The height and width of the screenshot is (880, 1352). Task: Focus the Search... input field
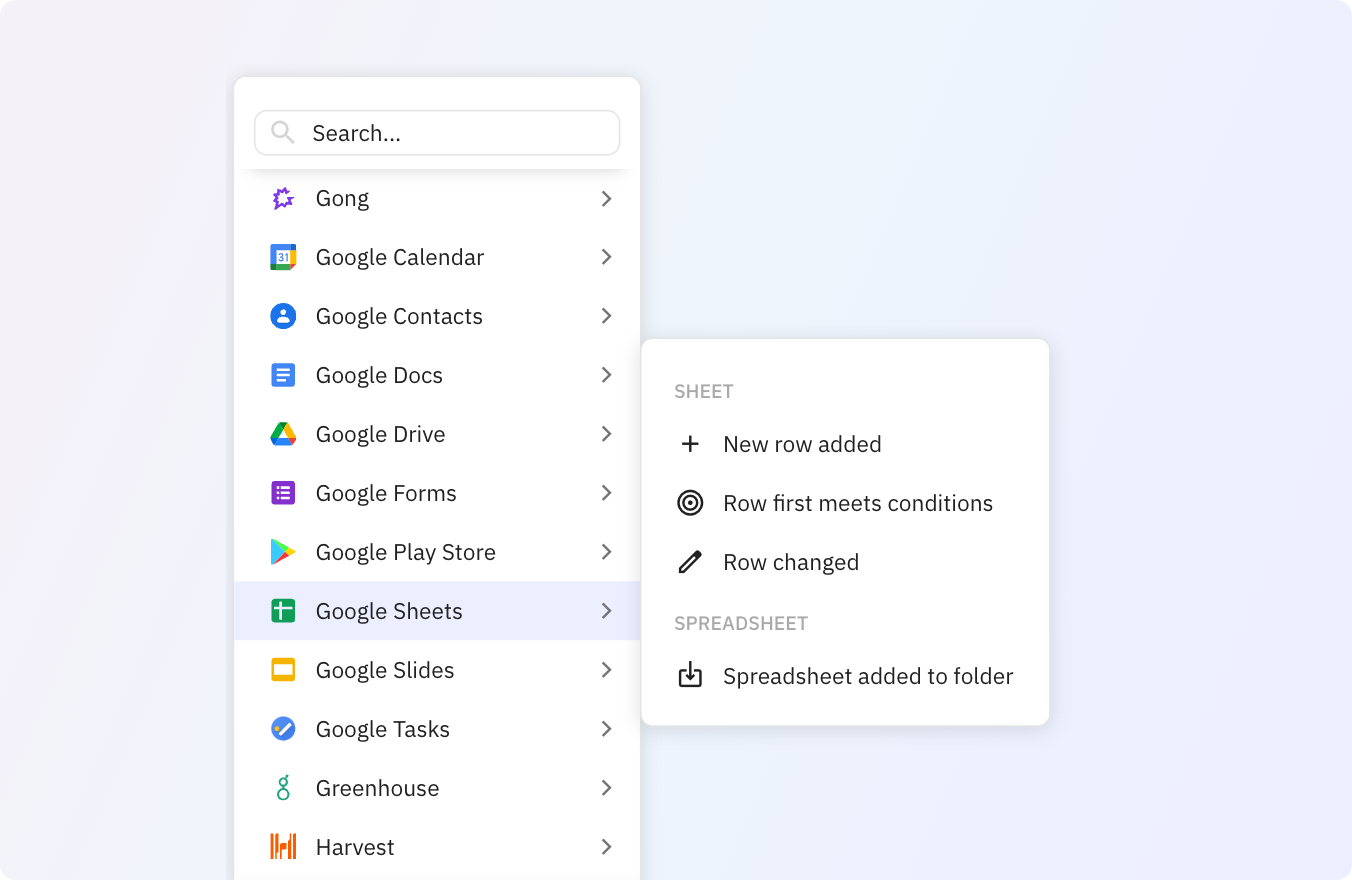[x=437, y=133]
